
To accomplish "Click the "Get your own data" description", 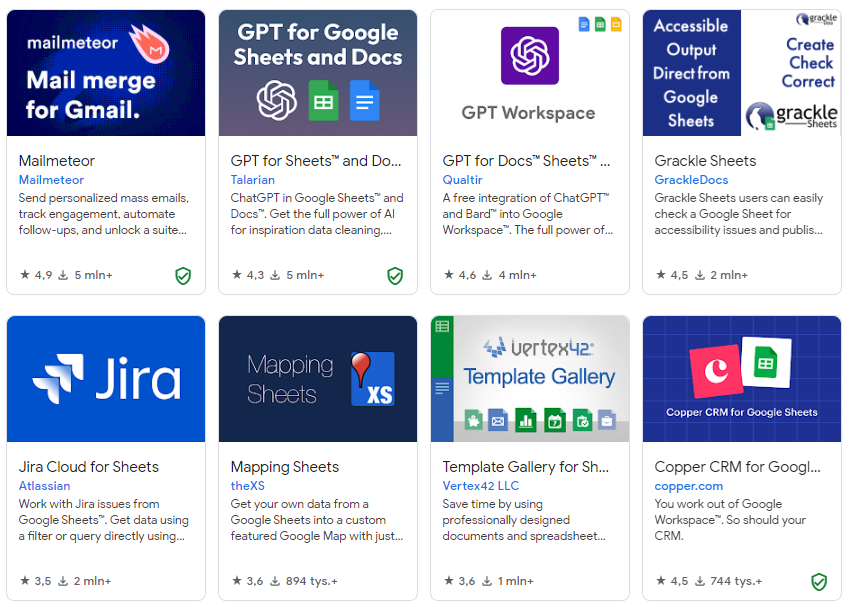I will point(317,520).
